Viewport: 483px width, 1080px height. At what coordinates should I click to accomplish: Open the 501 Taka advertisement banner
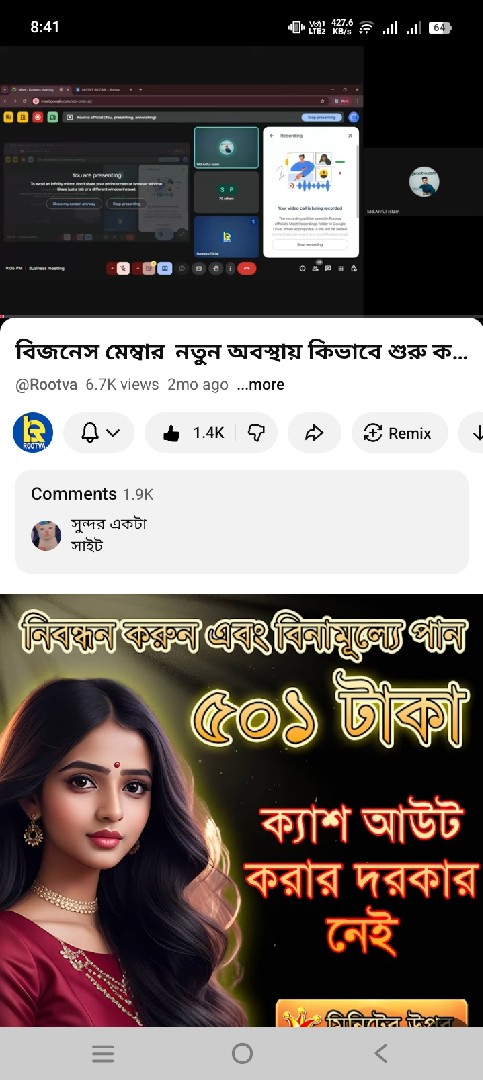click(241, 809)
